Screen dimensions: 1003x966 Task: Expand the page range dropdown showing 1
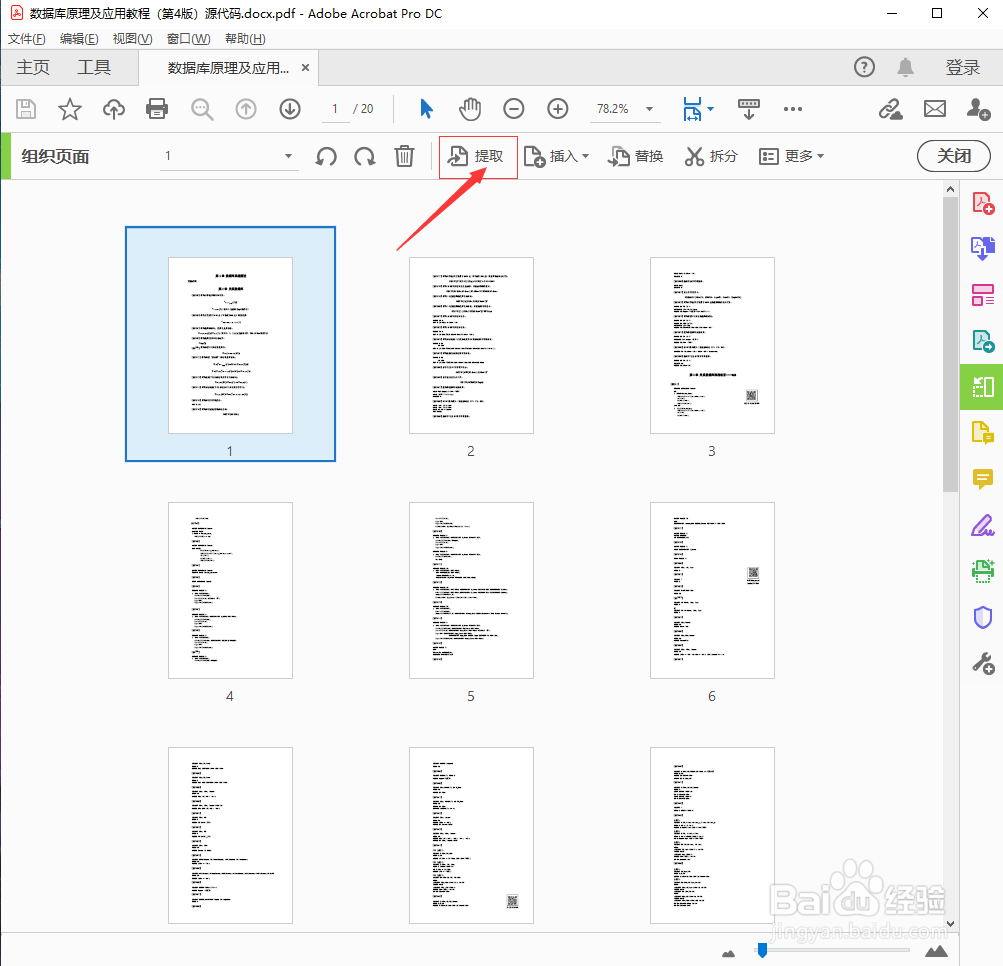(x=288, y=156)
